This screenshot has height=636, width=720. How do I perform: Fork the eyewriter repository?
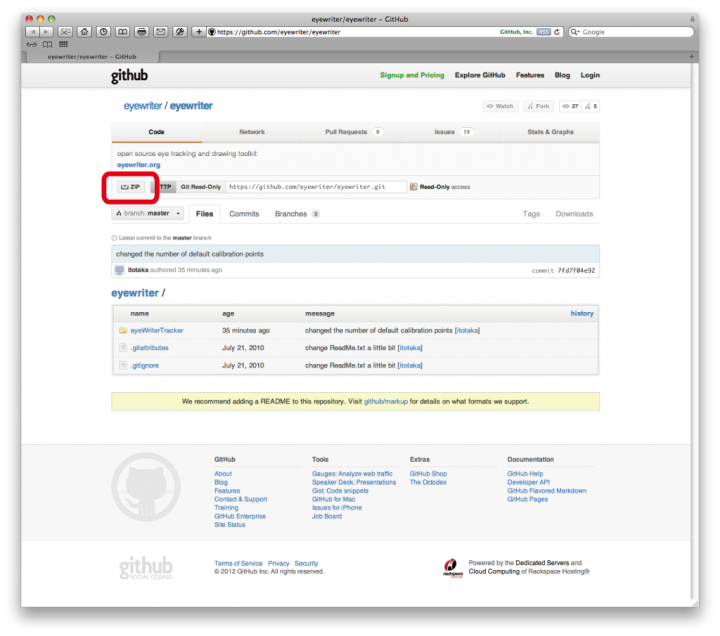coord(539,106)
